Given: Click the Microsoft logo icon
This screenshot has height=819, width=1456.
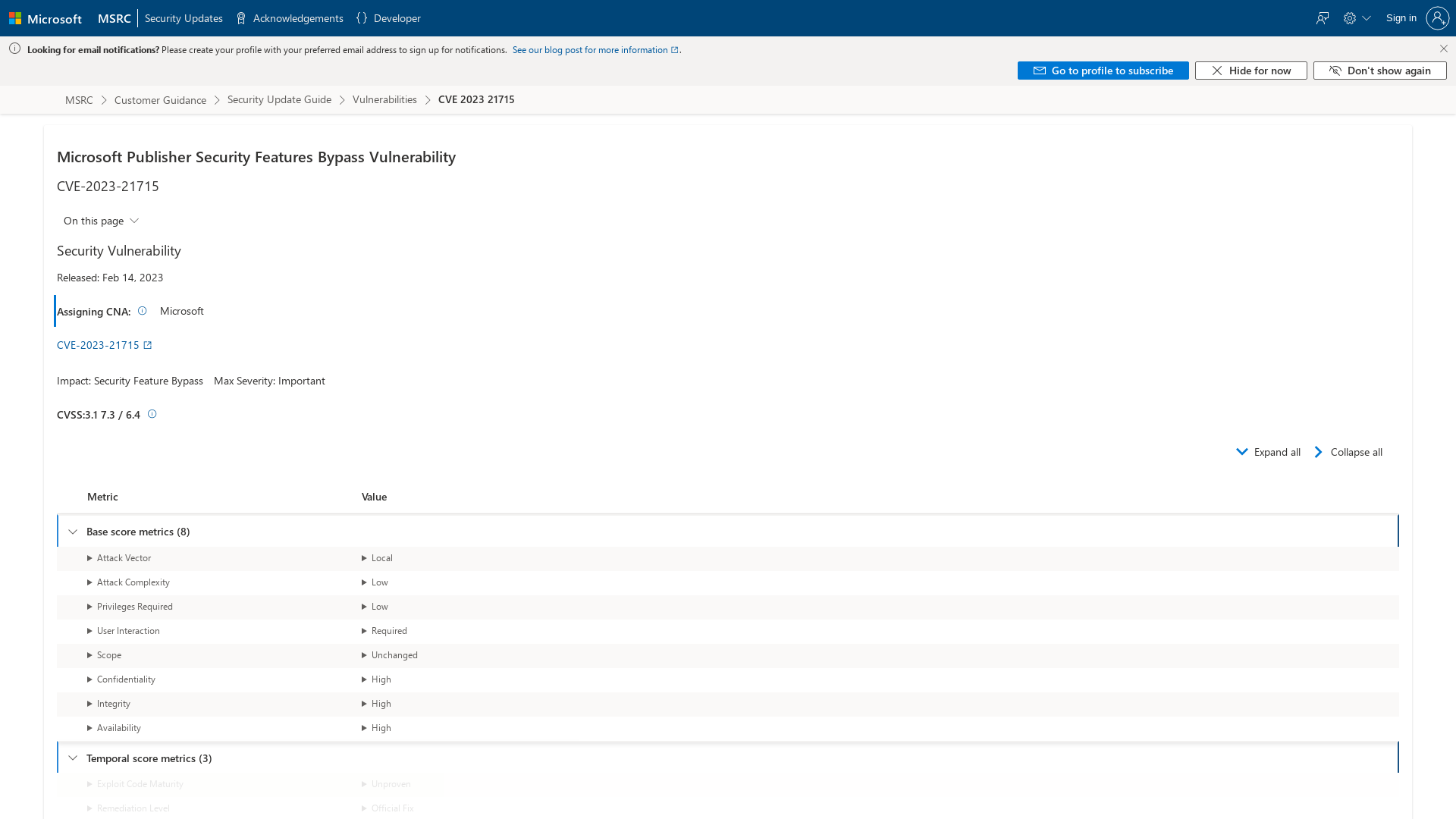Looking at the screenshot, I should 15,18.
